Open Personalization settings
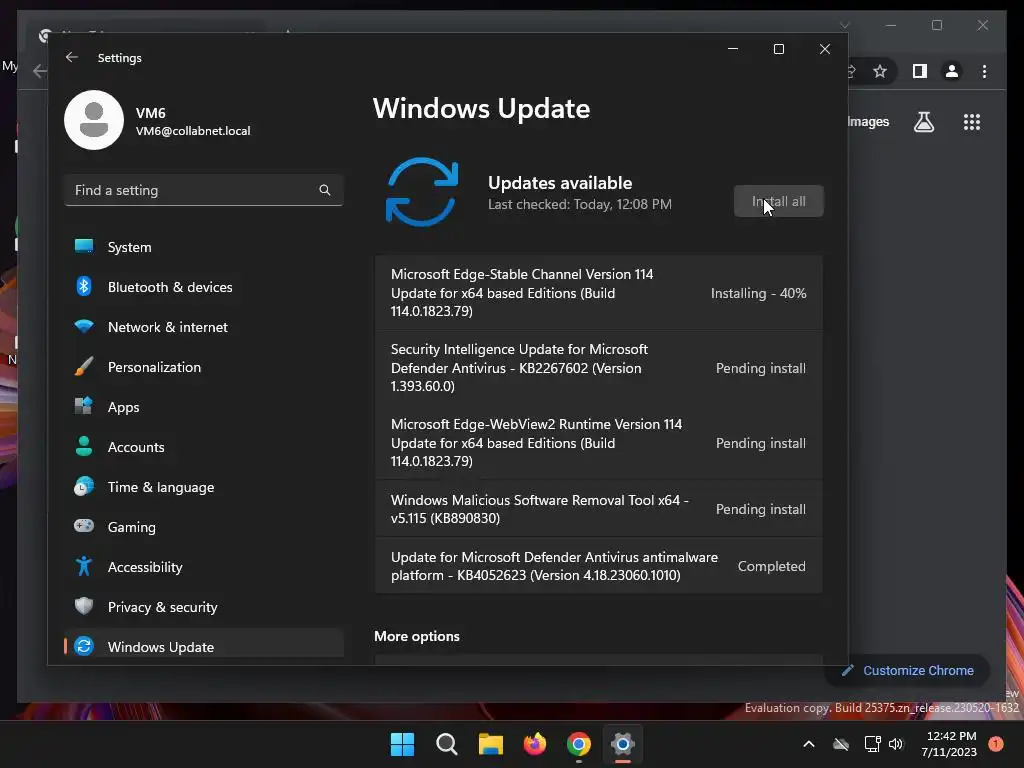1024x768 pixels. (204, 367)
